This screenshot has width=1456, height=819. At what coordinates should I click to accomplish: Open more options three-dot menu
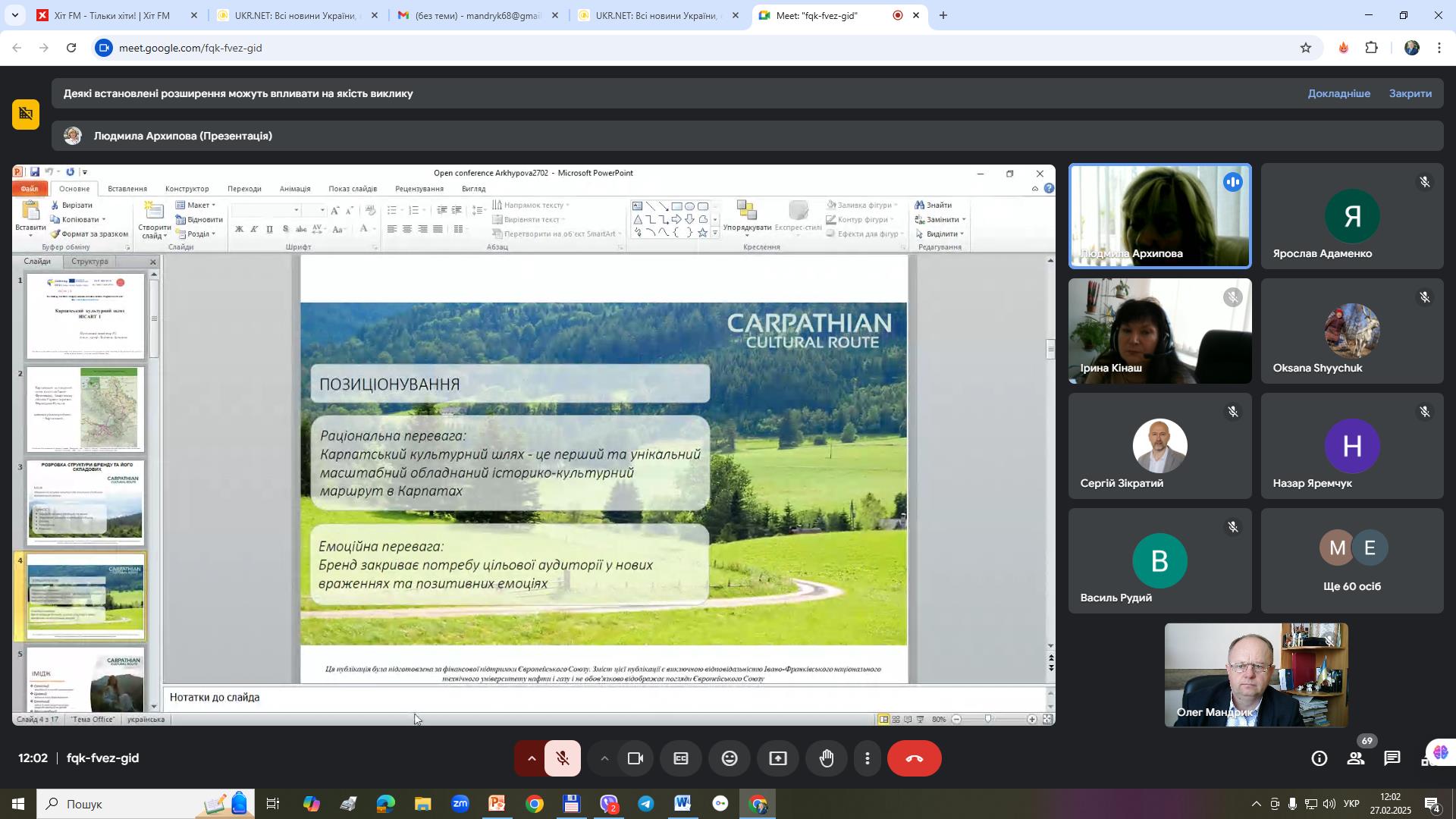868,759
